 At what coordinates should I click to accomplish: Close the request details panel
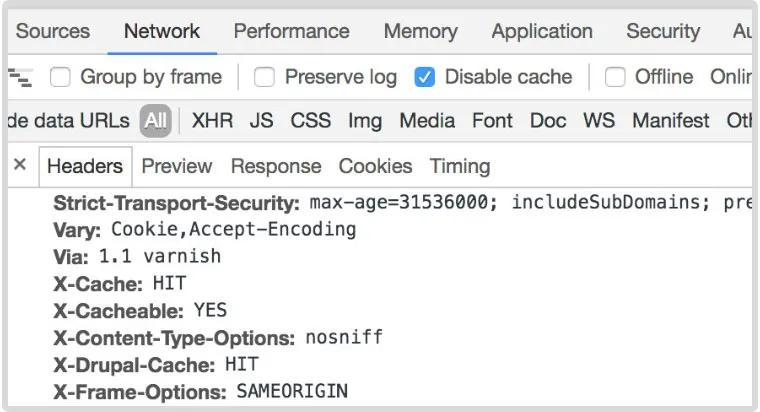tap(20, 165)
